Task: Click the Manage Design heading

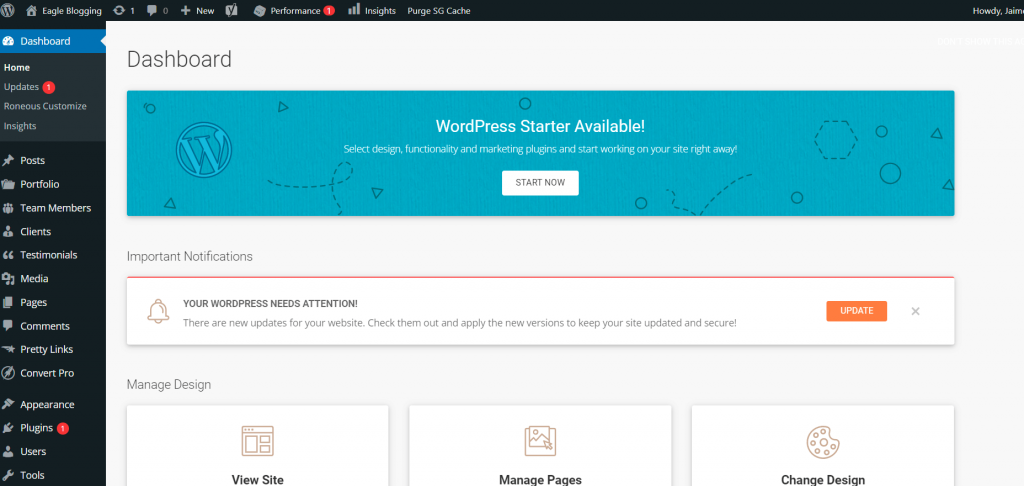Action: pyautogui.click(x=168, y=385)
